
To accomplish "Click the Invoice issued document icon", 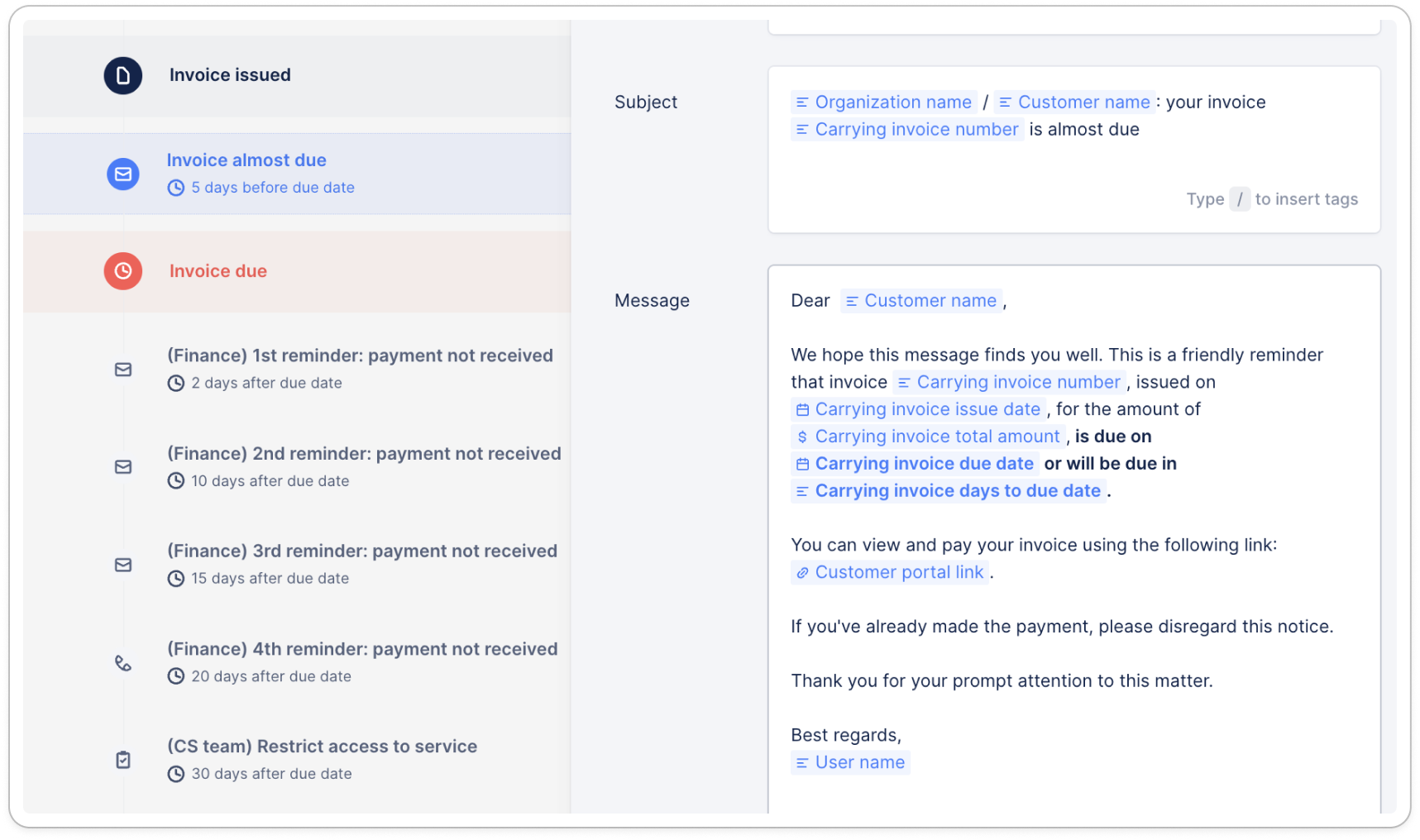I will coord(122,75).
